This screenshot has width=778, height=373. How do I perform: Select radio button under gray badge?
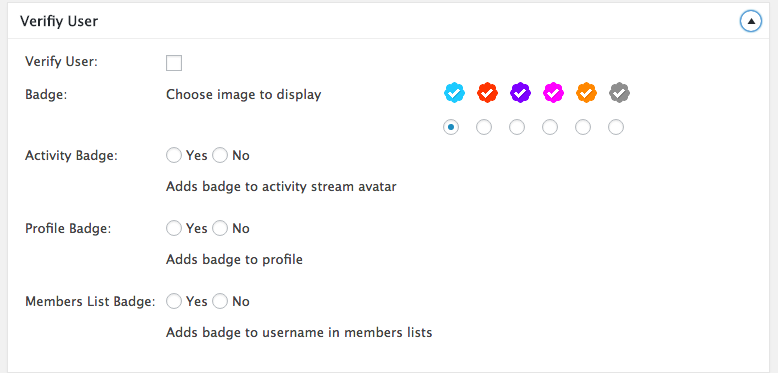point(616,127)
